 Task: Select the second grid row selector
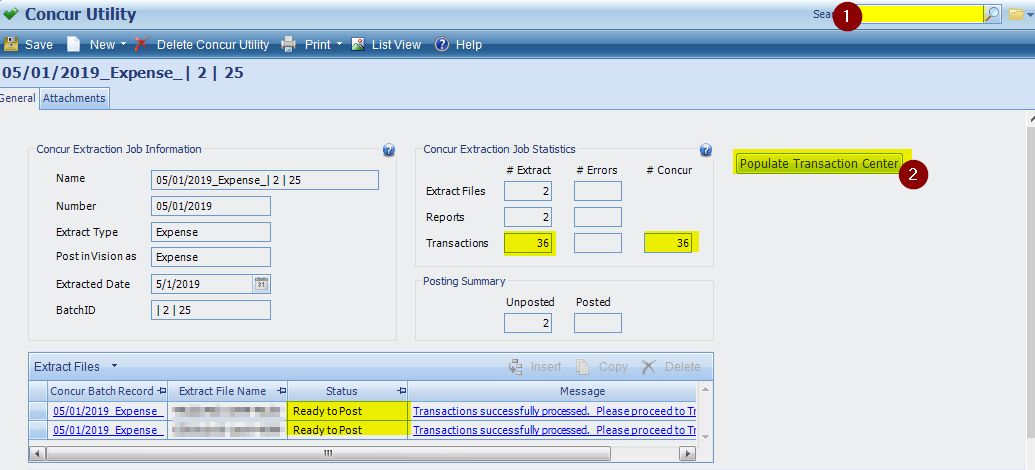[38, 430]
